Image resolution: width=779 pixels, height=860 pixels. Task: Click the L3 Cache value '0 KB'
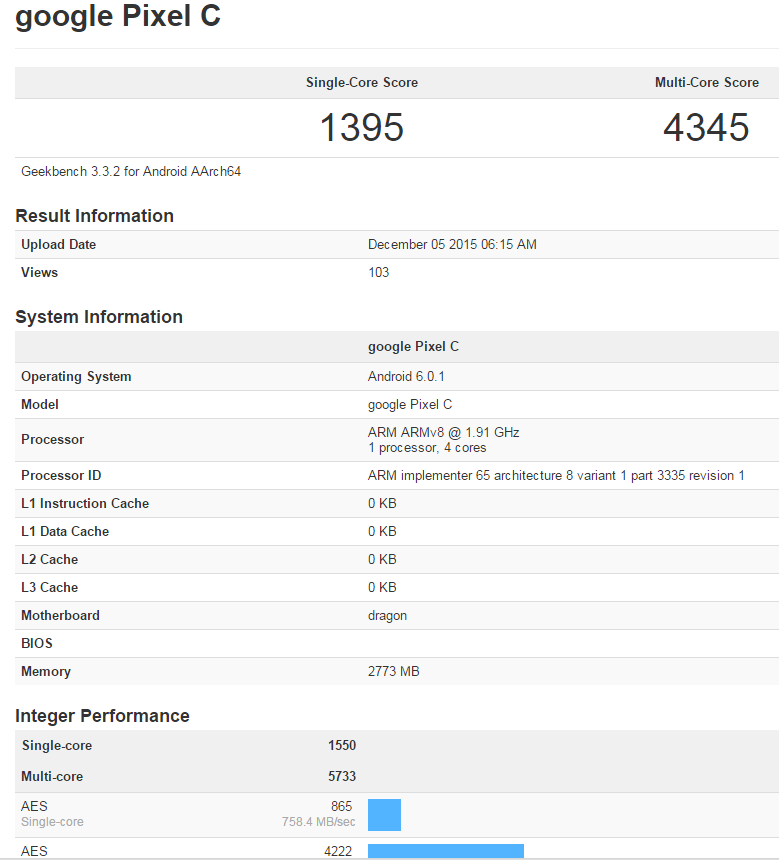[382, 587]
